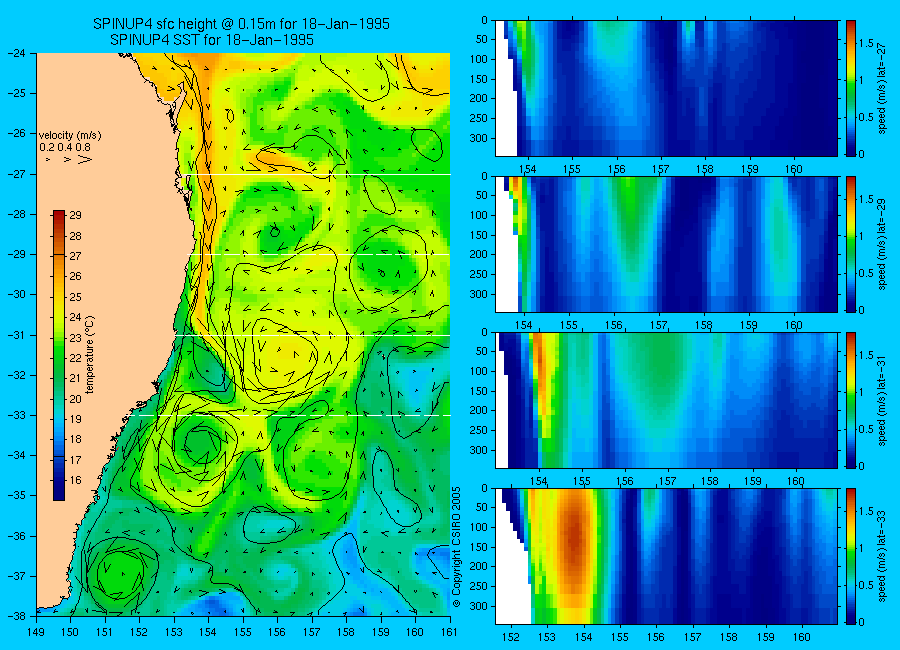Click the largest arrow in the velocity legend
This screenshot has height=650, width=900.
(x=85, y=159)
